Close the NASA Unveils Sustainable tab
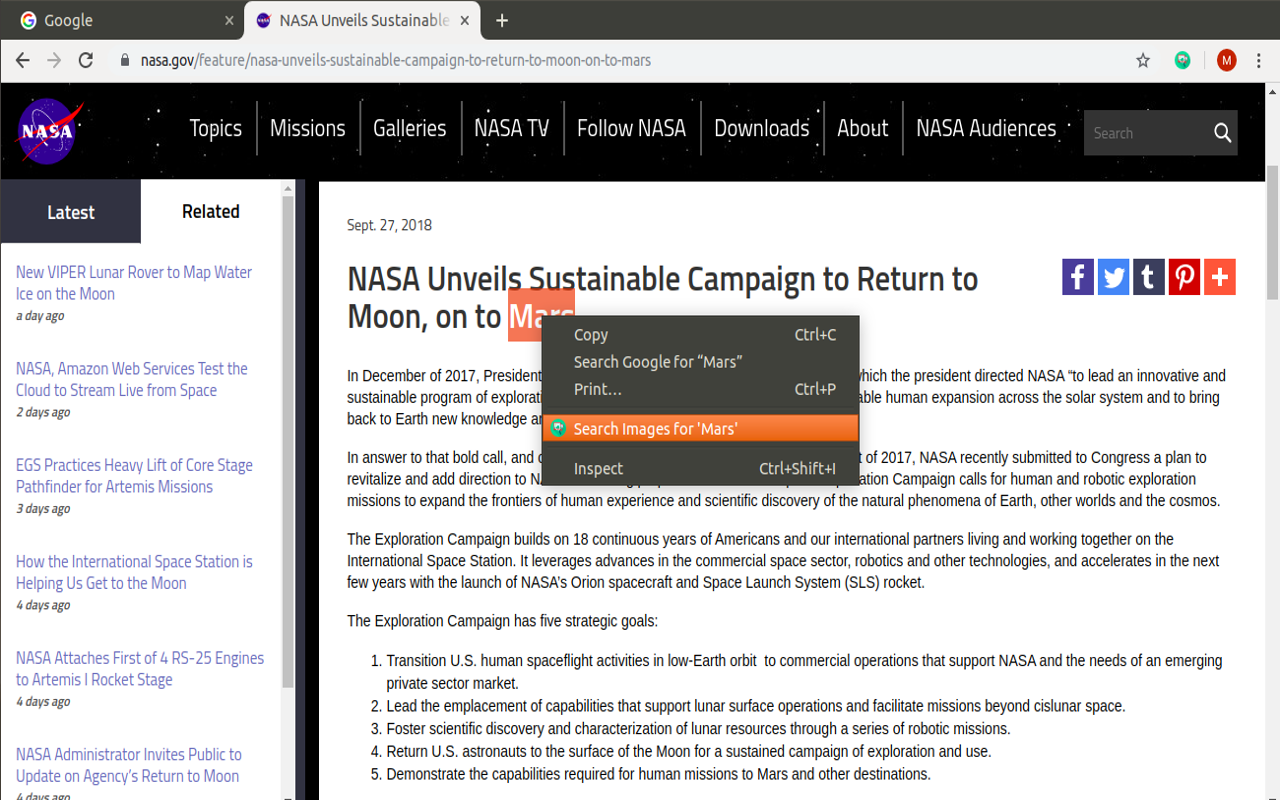 pyautogui.click(x=465, y=20)
